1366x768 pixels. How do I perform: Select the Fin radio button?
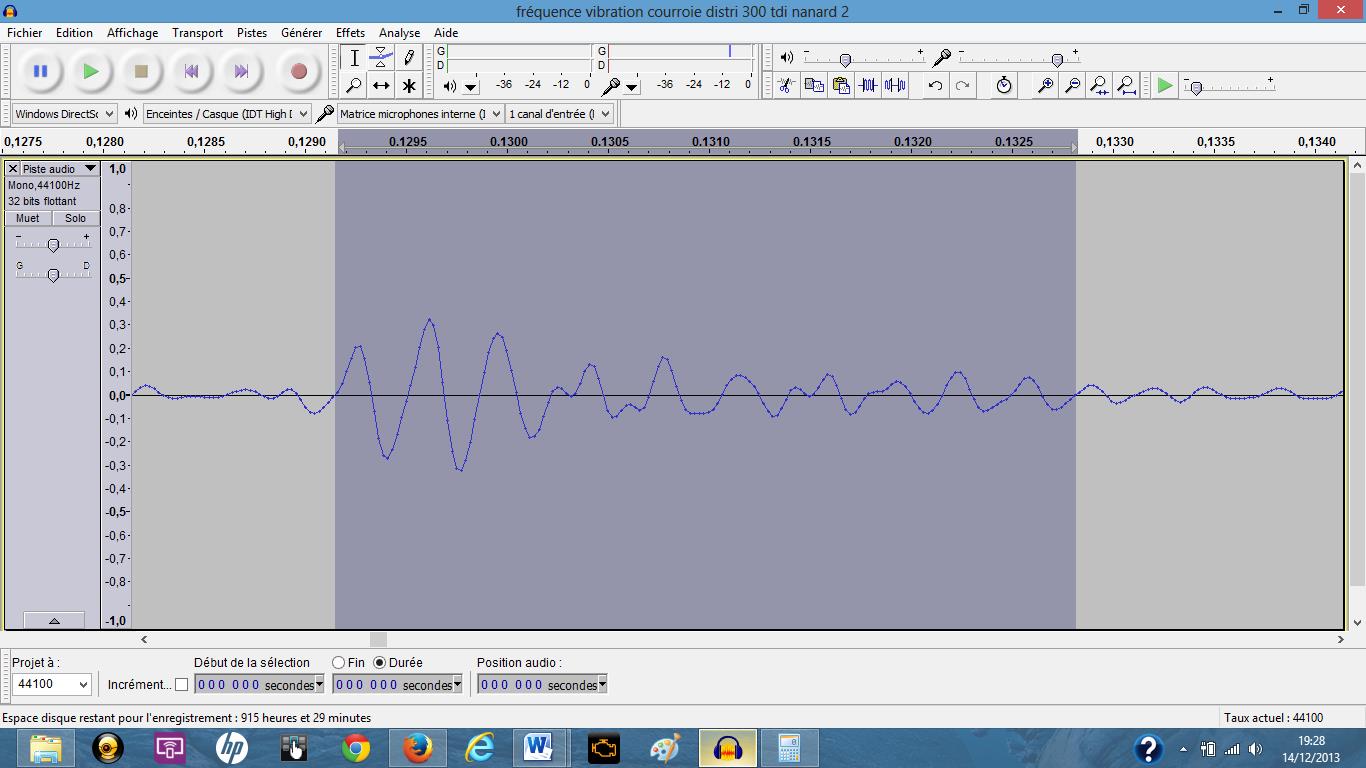click(339, 663)
